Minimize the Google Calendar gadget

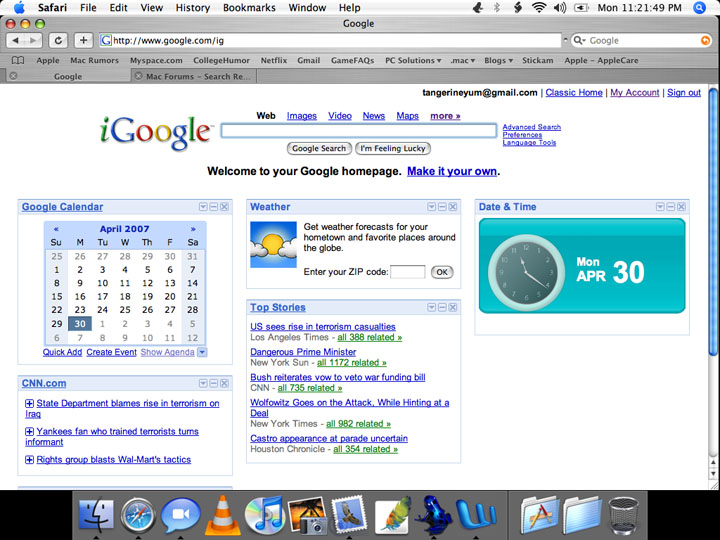[214, 207]
